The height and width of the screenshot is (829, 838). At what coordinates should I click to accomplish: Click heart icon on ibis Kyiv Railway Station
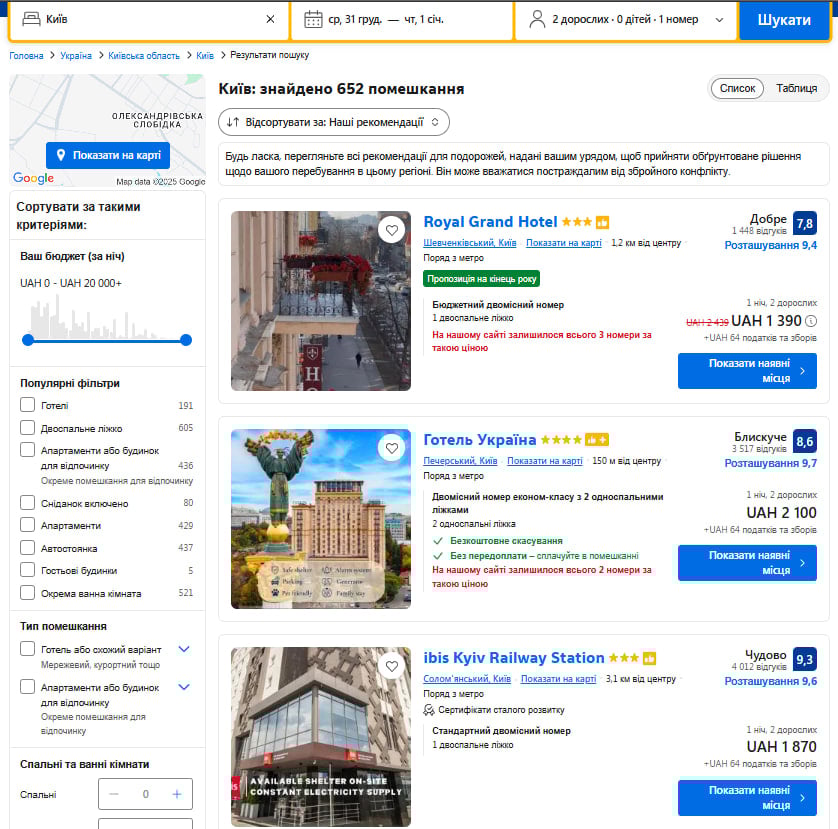click(x=392, y=666)
